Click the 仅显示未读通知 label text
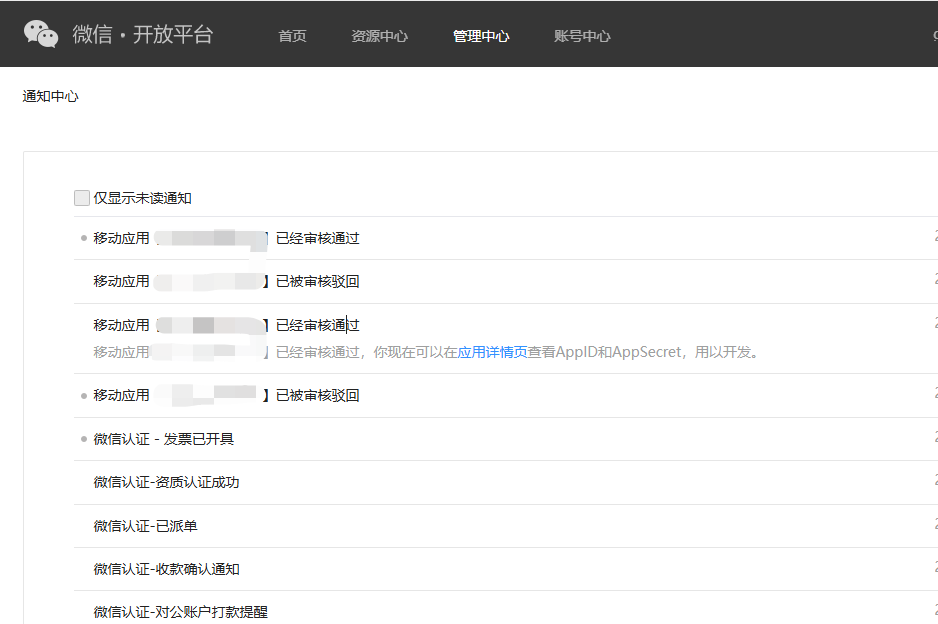The image size is (938, 624). click(x=142, y=198)
